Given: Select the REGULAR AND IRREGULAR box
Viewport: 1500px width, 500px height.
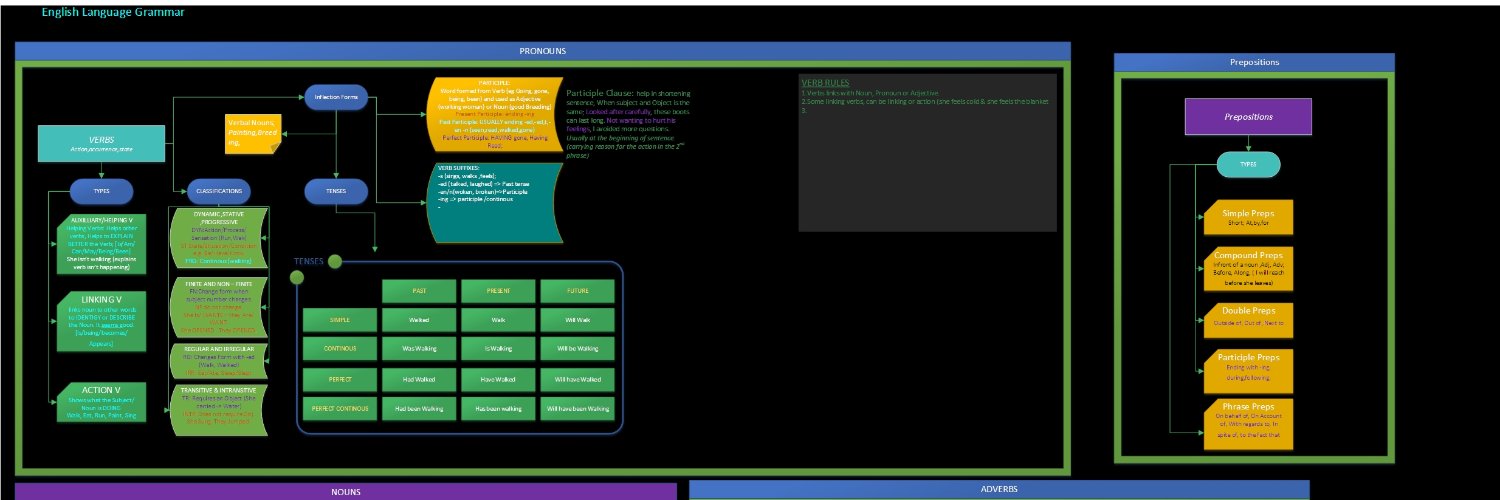Looking at the screenshot, I should 220,359.
